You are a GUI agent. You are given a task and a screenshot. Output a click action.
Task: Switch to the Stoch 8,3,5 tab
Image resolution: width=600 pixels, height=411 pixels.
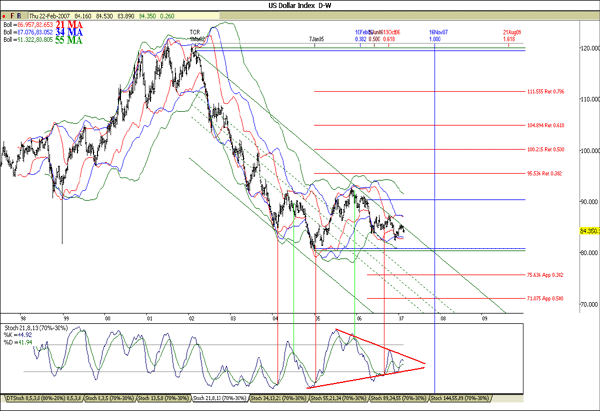click(110, 398)
